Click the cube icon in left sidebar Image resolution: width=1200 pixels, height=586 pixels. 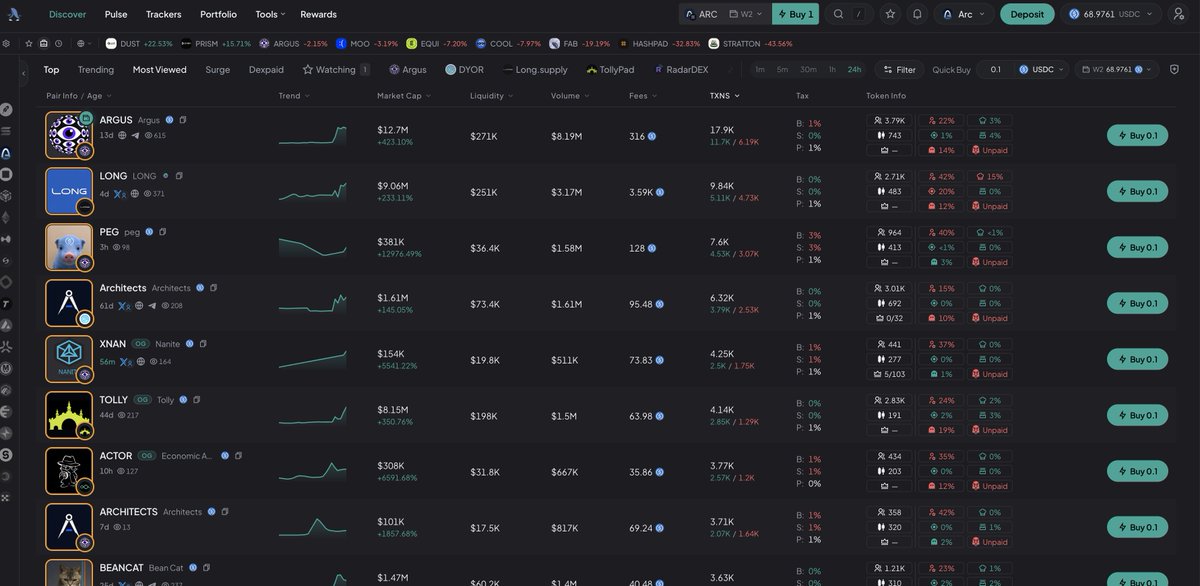6,196
